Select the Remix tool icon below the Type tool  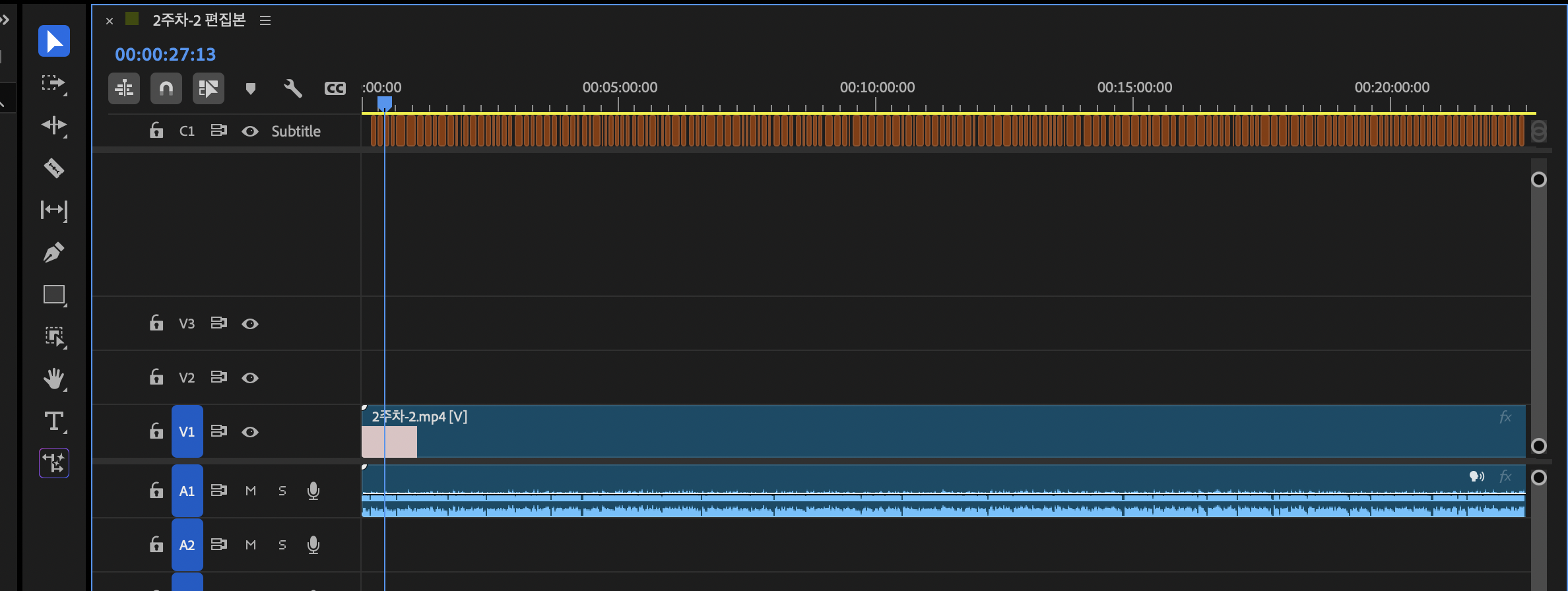54,463
